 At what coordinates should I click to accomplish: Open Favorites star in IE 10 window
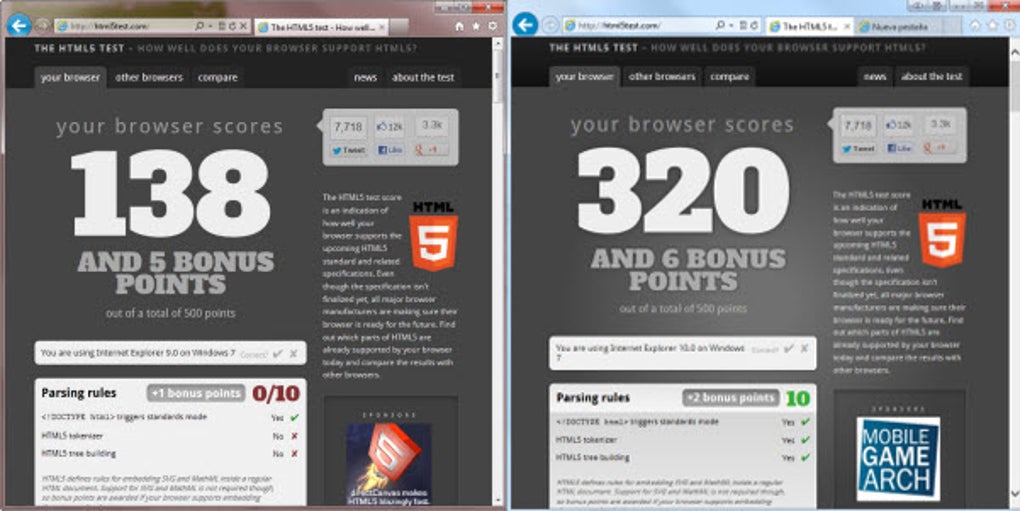(992, 25)
